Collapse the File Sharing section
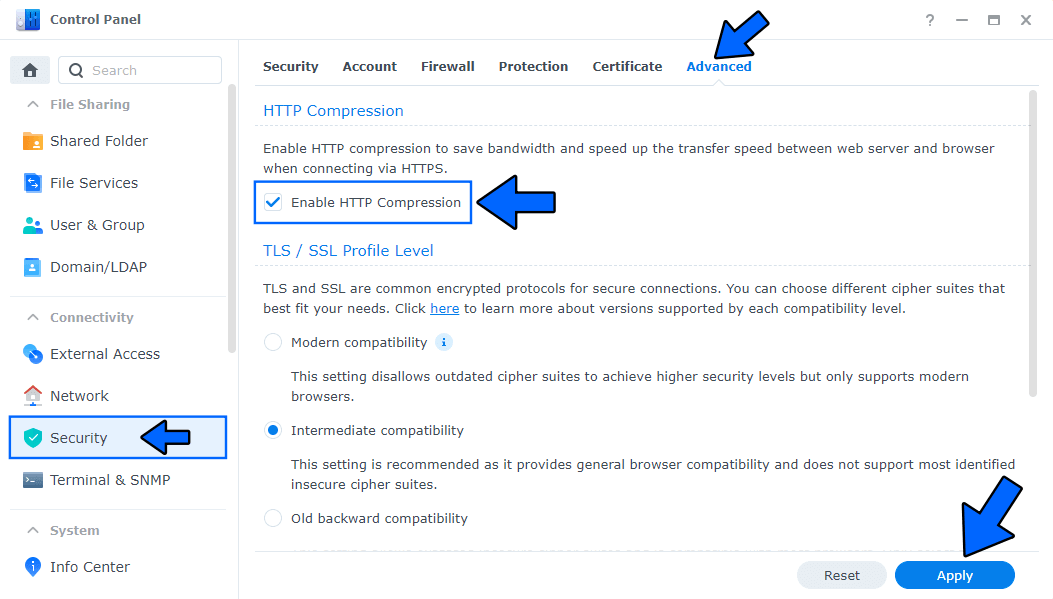The image size is (1053, 599). pyautogui.click(x=33, y=104)
